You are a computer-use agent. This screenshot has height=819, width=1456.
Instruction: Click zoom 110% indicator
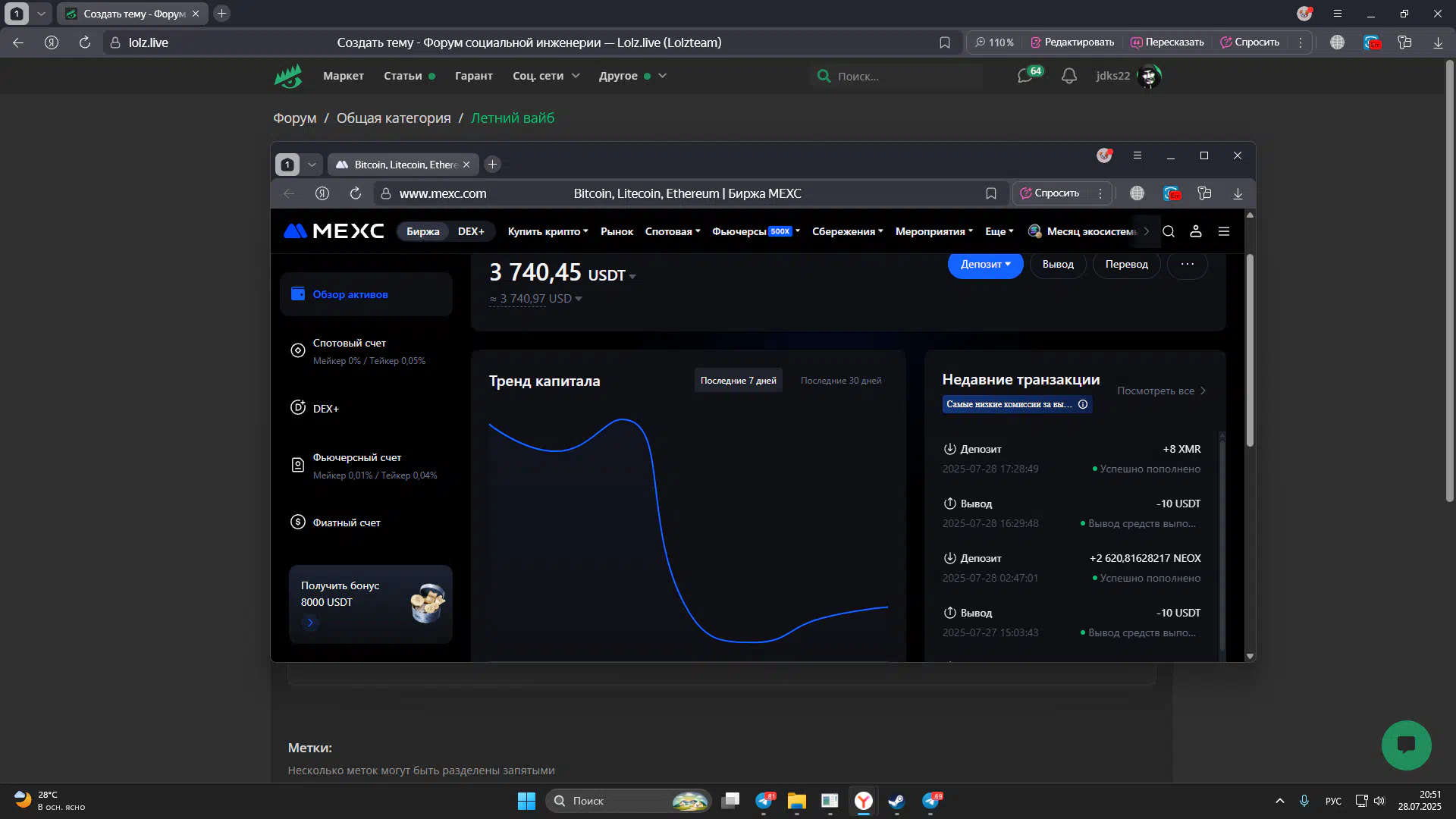pyautogui.click(x=994, y=42)
